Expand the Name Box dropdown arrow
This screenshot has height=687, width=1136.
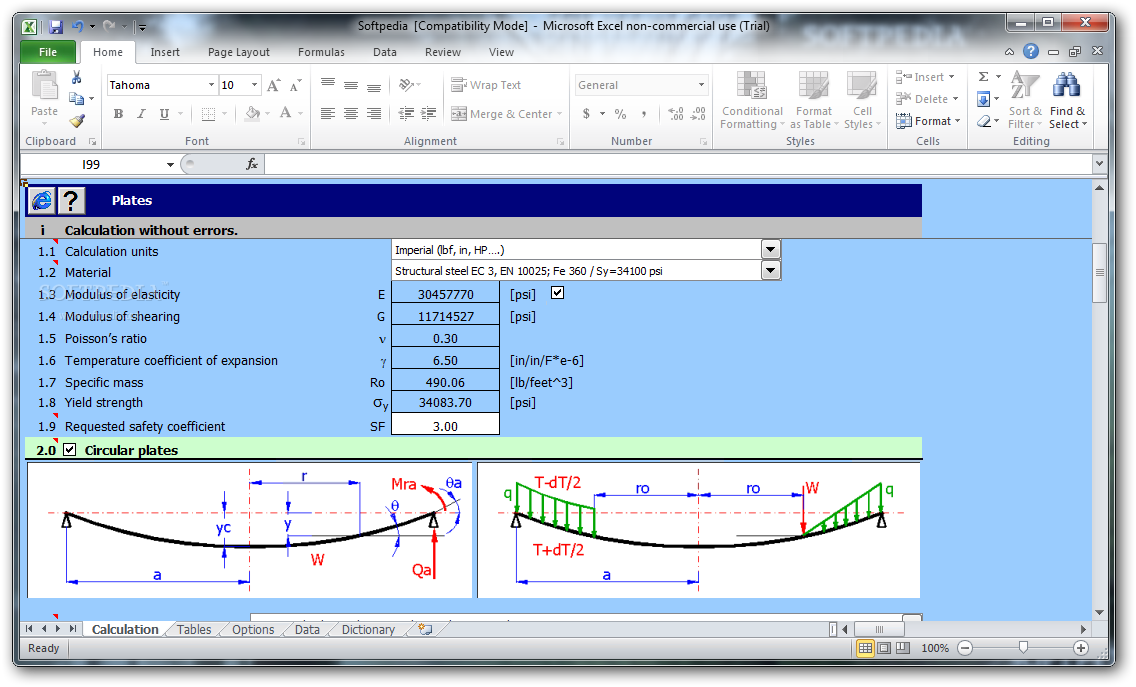170,165
